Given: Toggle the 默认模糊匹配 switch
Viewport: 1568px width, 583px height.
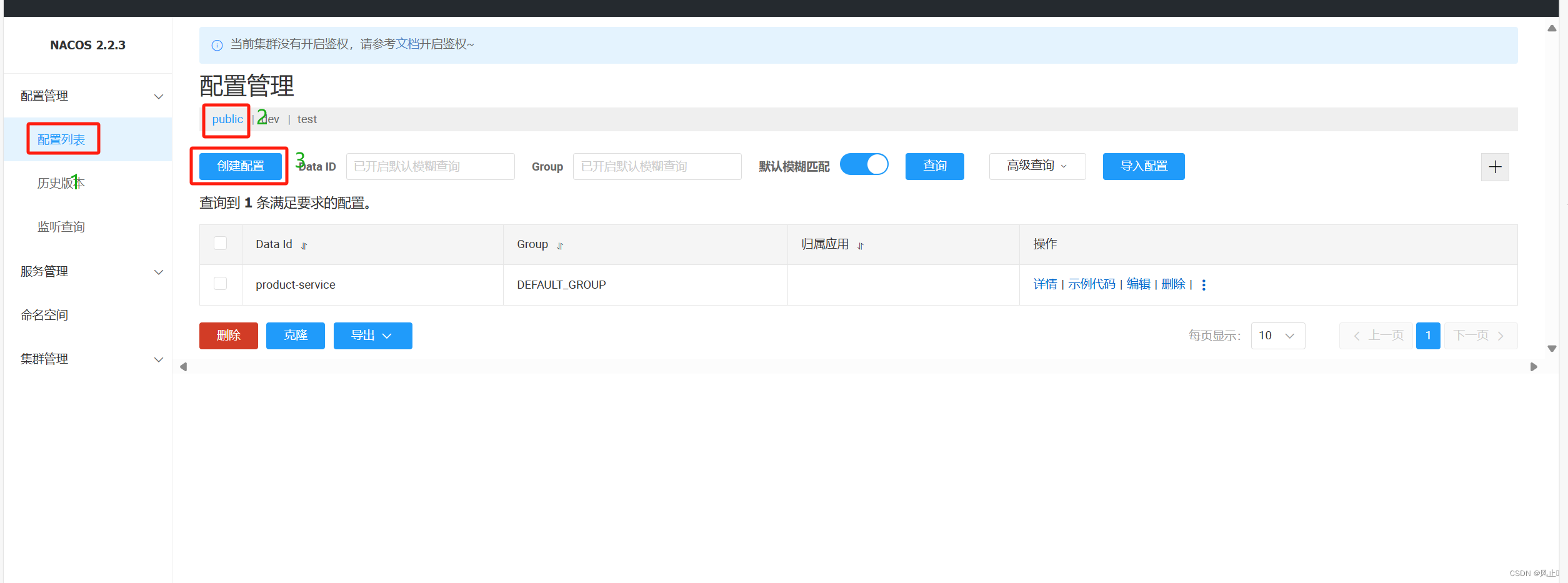Looking at the screenshot, I should tap(864, 165).
